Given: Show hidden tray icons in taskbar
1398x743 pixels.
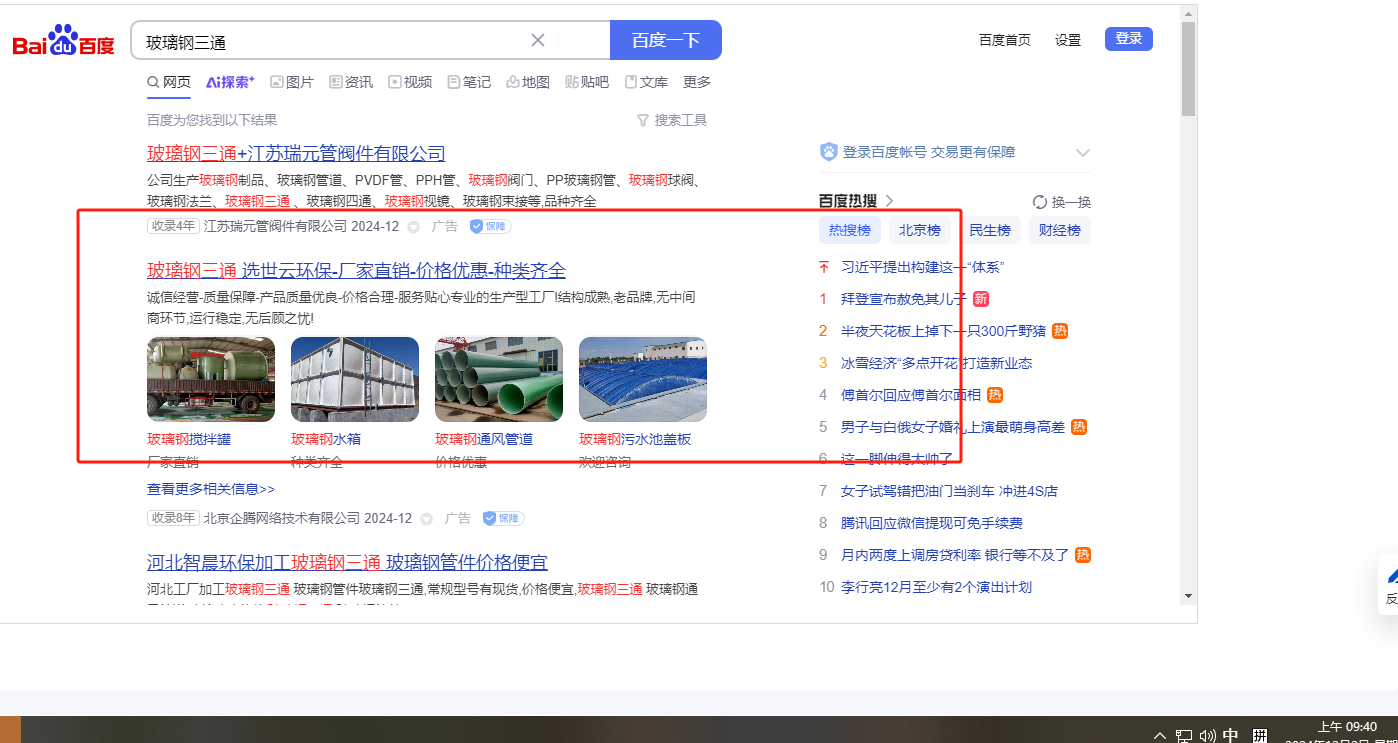Looking at the screenshot, I should click(x=1160, y=736).
